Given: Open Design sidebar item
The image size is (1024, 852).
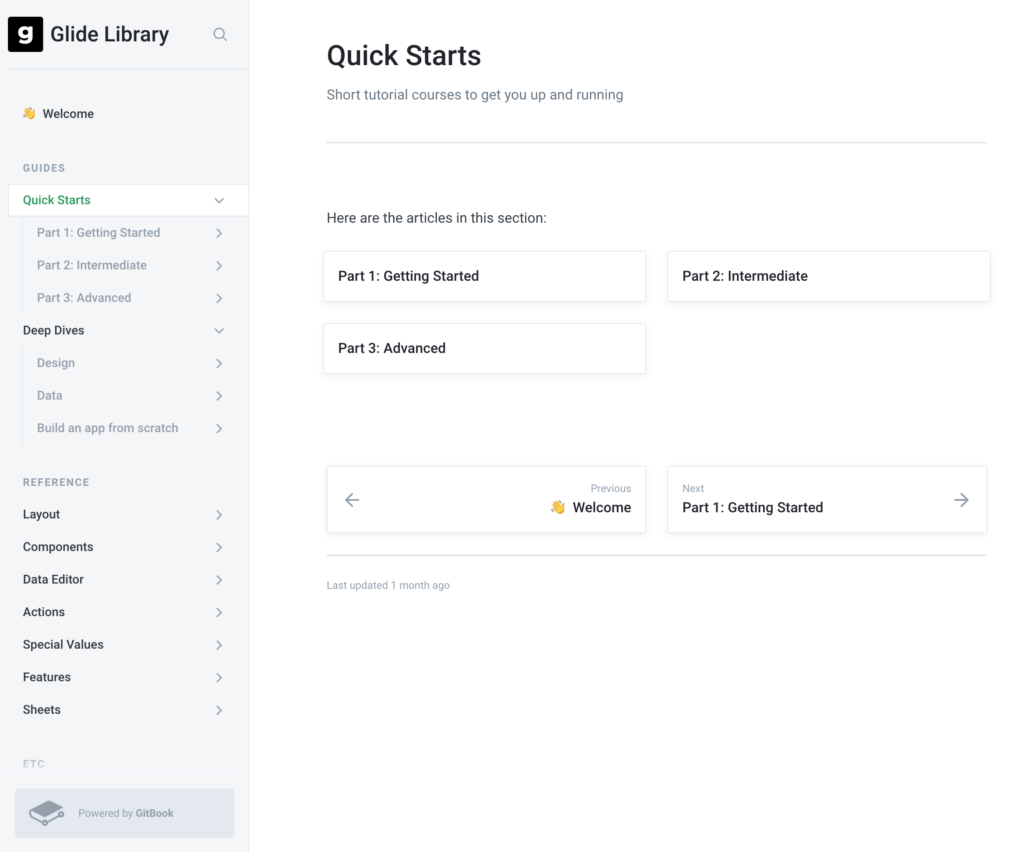Looking at the screenshot, I should pos(56,363).
